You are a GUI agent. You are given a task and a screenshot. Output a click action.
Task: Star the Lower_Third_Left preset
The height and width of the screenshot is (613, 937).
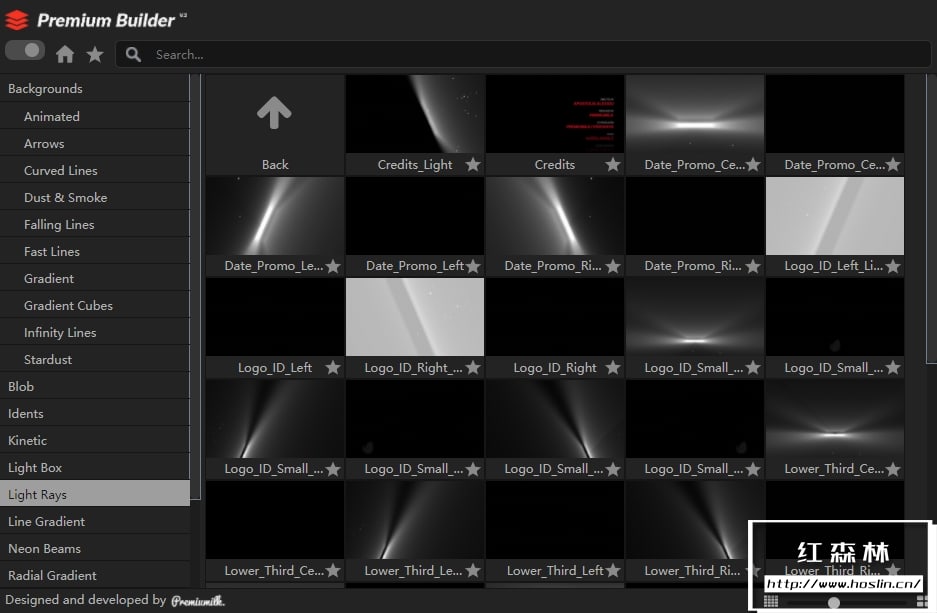click(613, 571)
